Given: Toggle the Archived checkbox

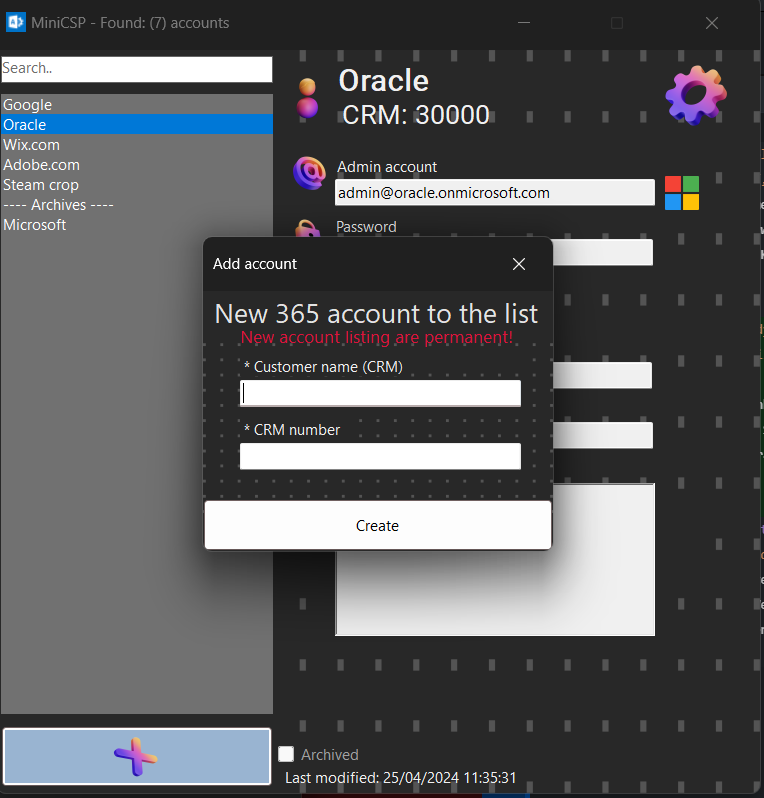Looking at the screenshot, I should [286, 754].
